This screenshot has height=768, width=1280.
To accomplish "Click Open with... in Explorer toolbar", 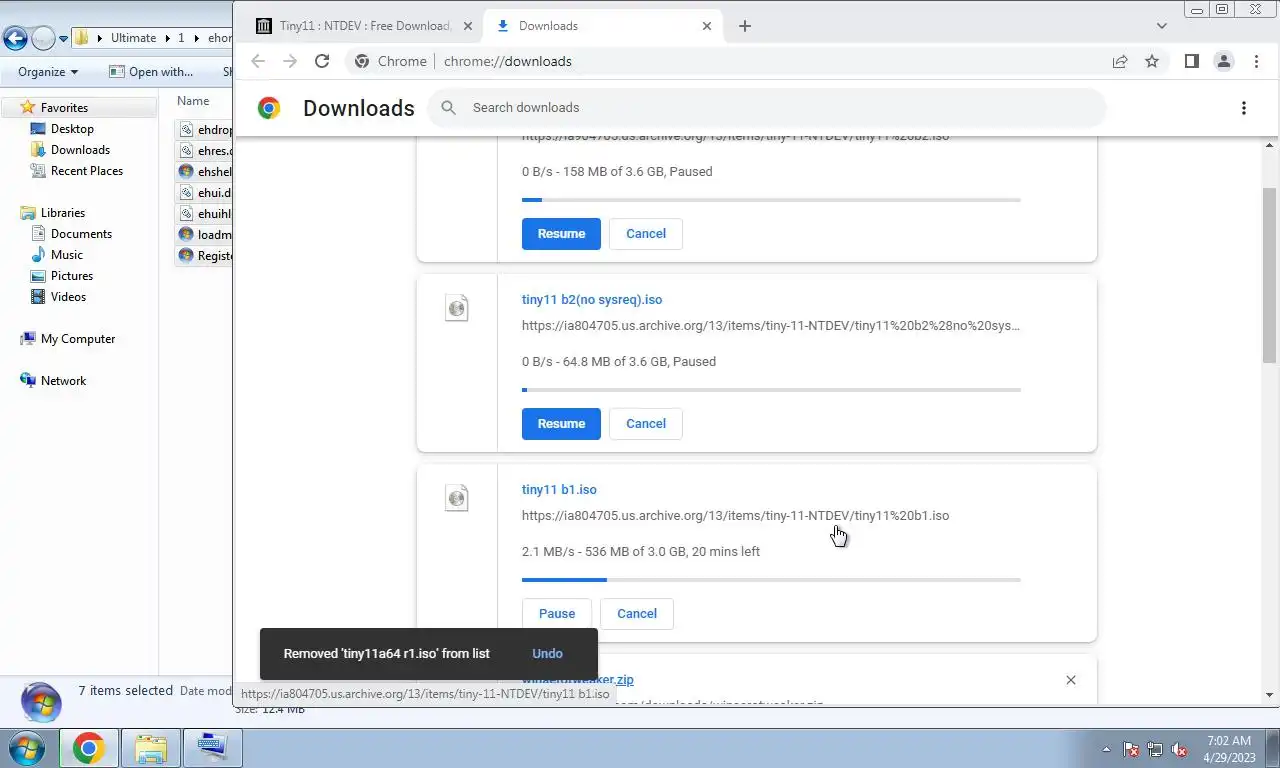I will [x=151, y=72].
